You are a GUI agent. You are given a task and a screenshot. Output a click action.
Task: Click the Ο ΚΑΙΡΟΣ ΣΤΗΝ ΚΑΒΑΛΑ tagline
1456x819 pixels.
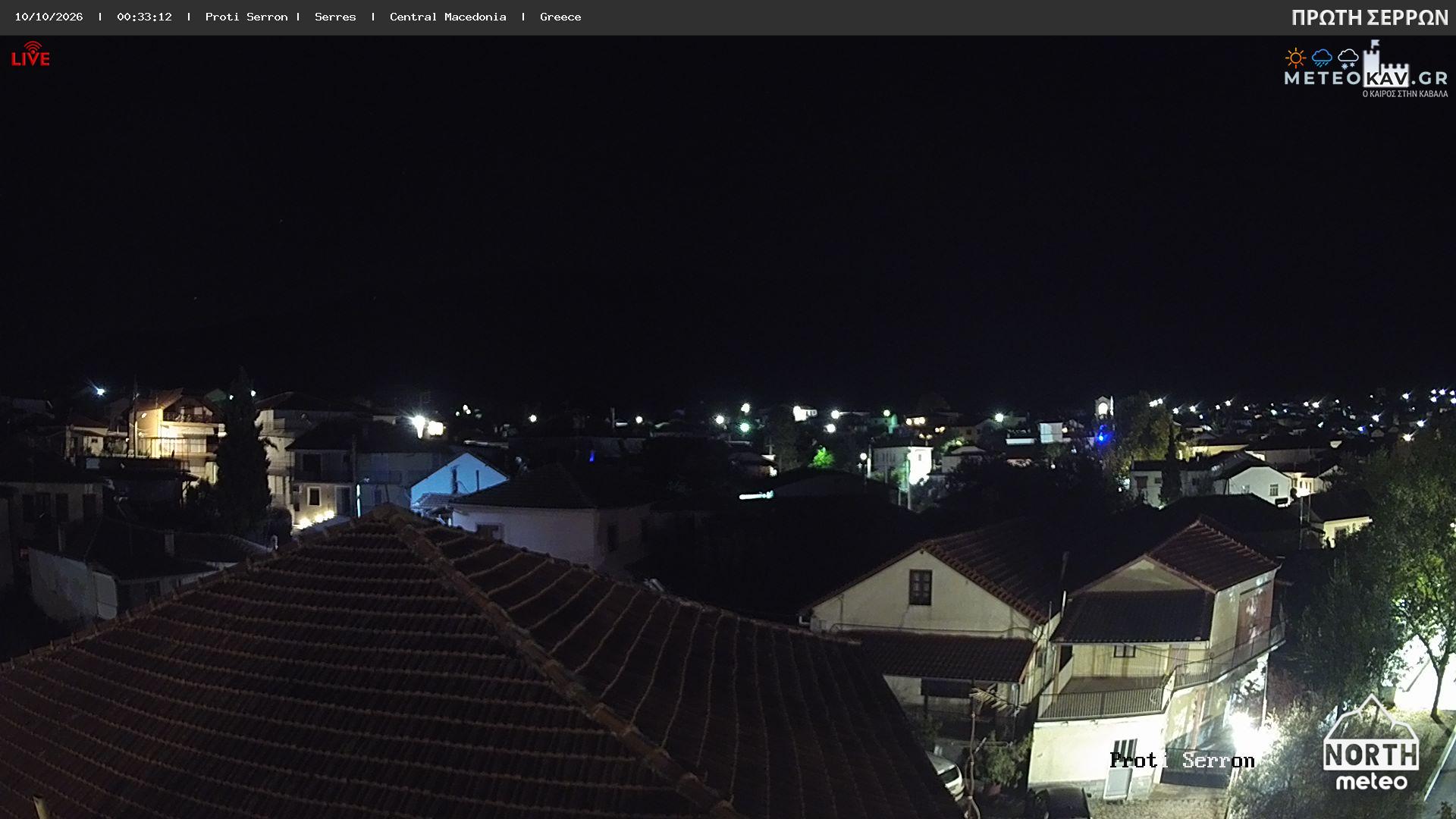tap(1405, 94)
